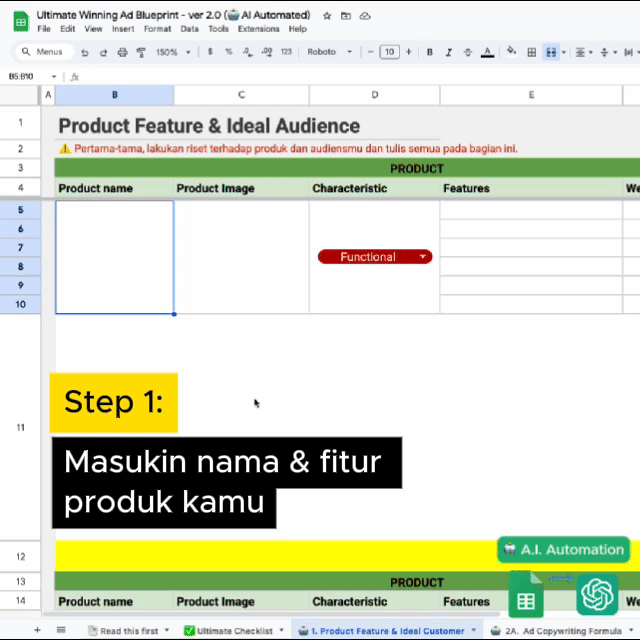Increase decimal places
The height and width of the screenshot is (640, 640).
267,52
